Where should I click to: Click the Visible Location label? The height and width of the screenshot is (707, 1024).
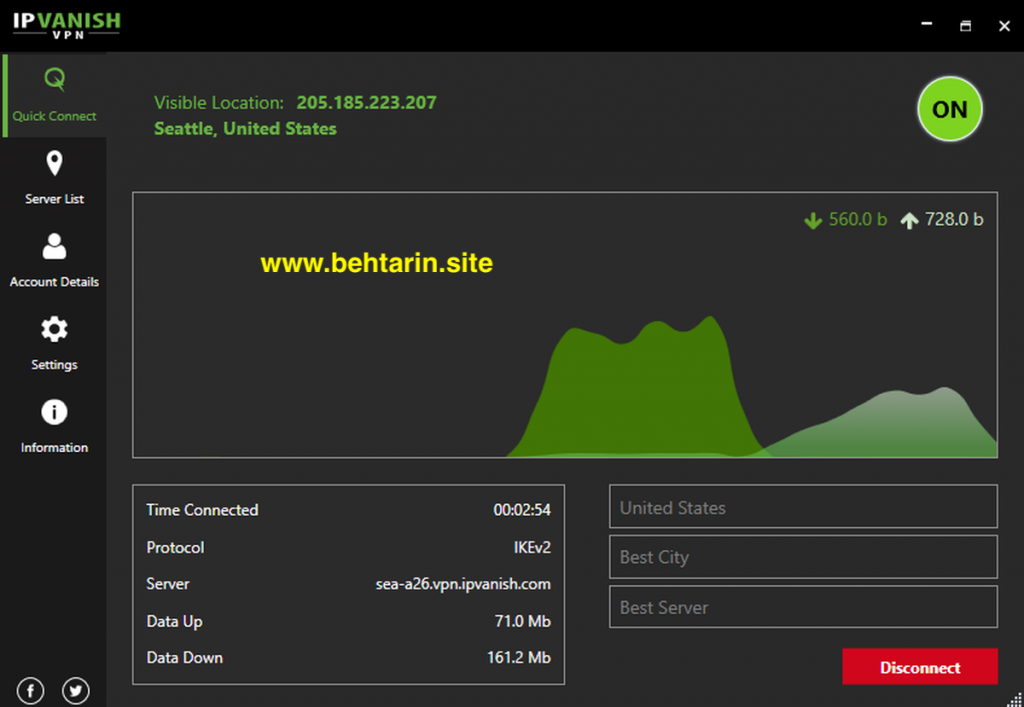(219, 102)
